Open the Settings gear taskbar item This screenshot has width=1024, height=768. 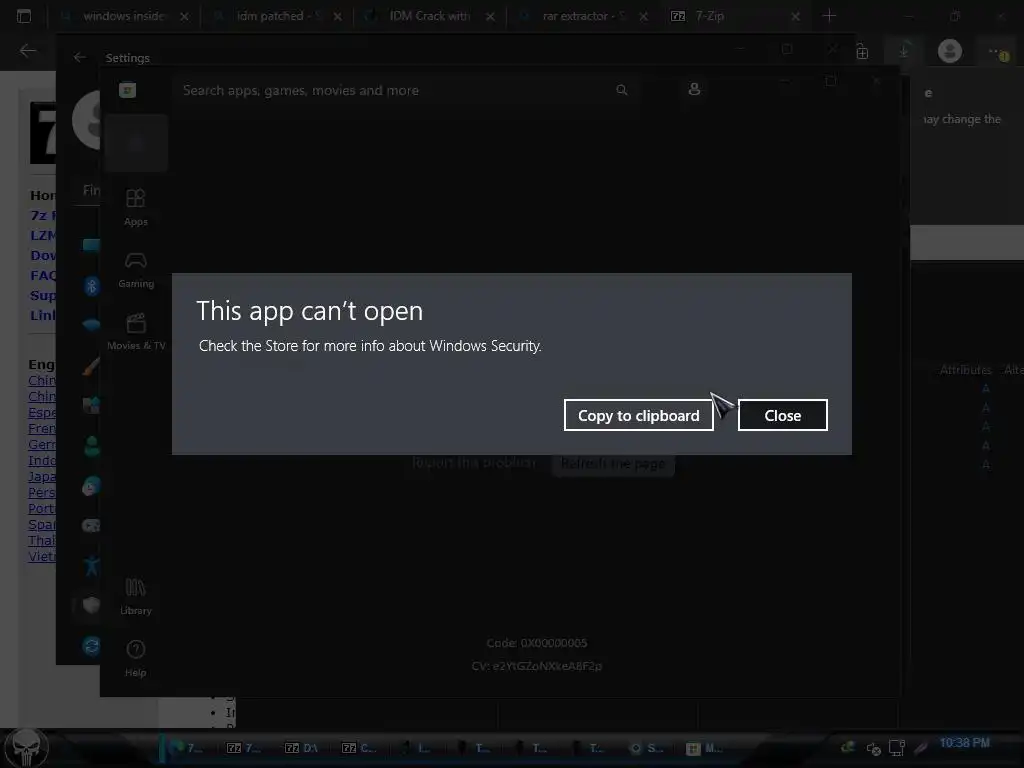pos(647,748)
